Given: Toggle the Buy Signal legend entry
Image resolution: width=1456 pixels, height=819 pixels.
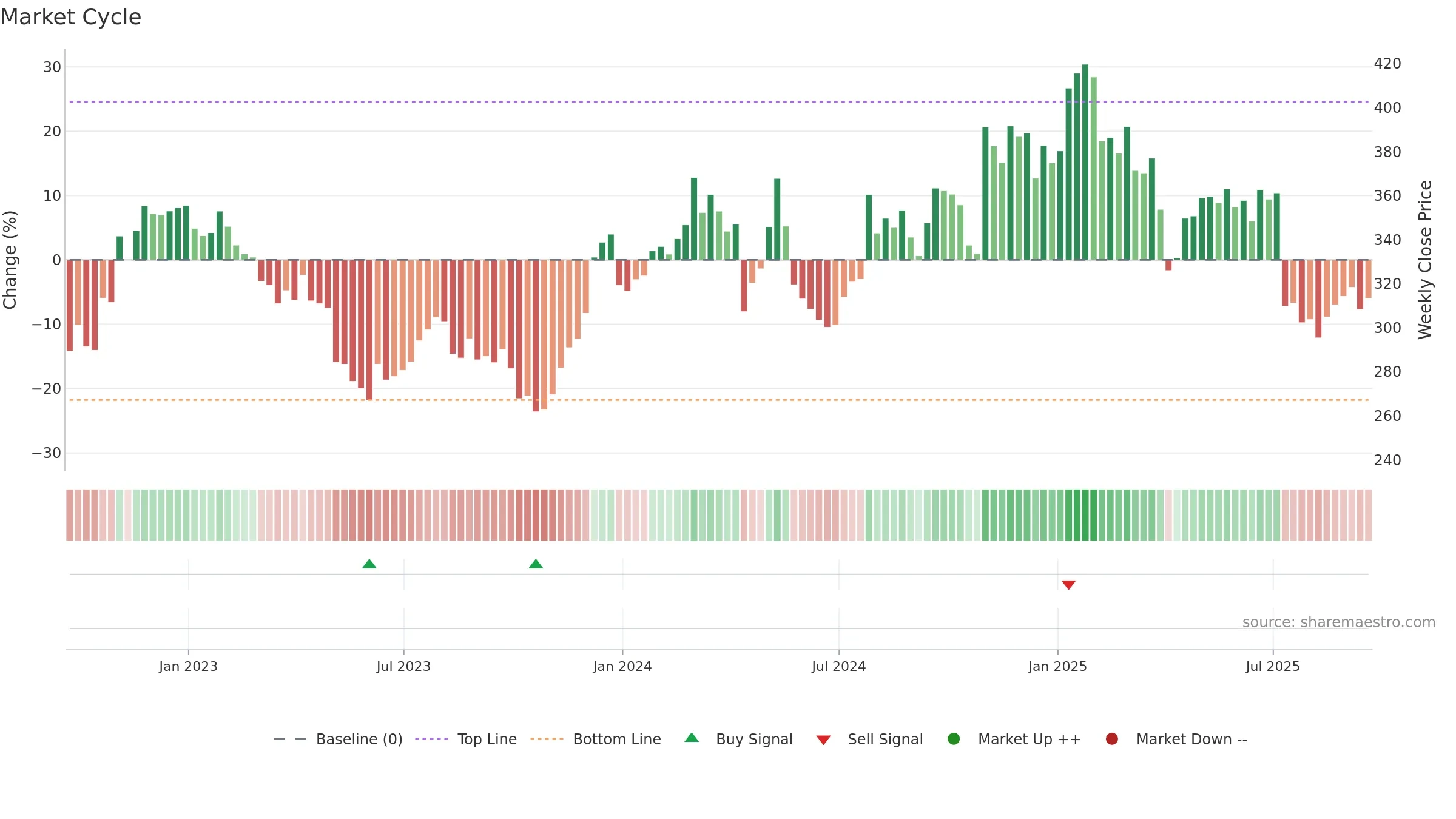Looking at the screenshot, I should [738, 739].
